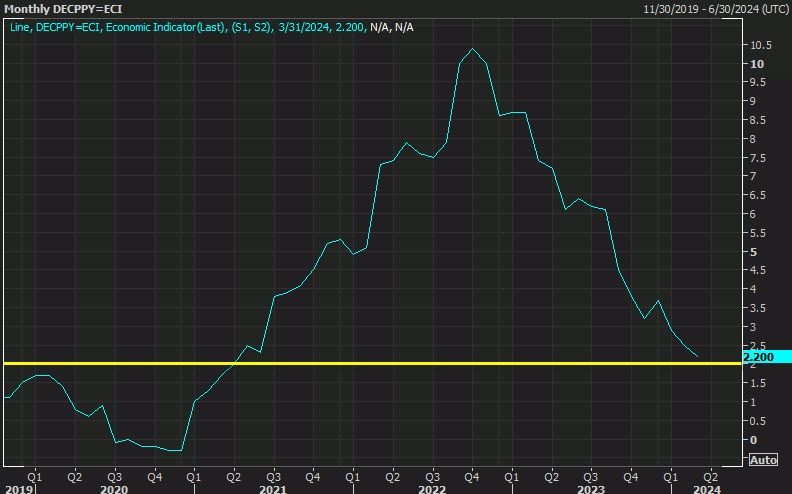
Task: Select the 2023 year label on time axis
Action: (x=590, y=488)
